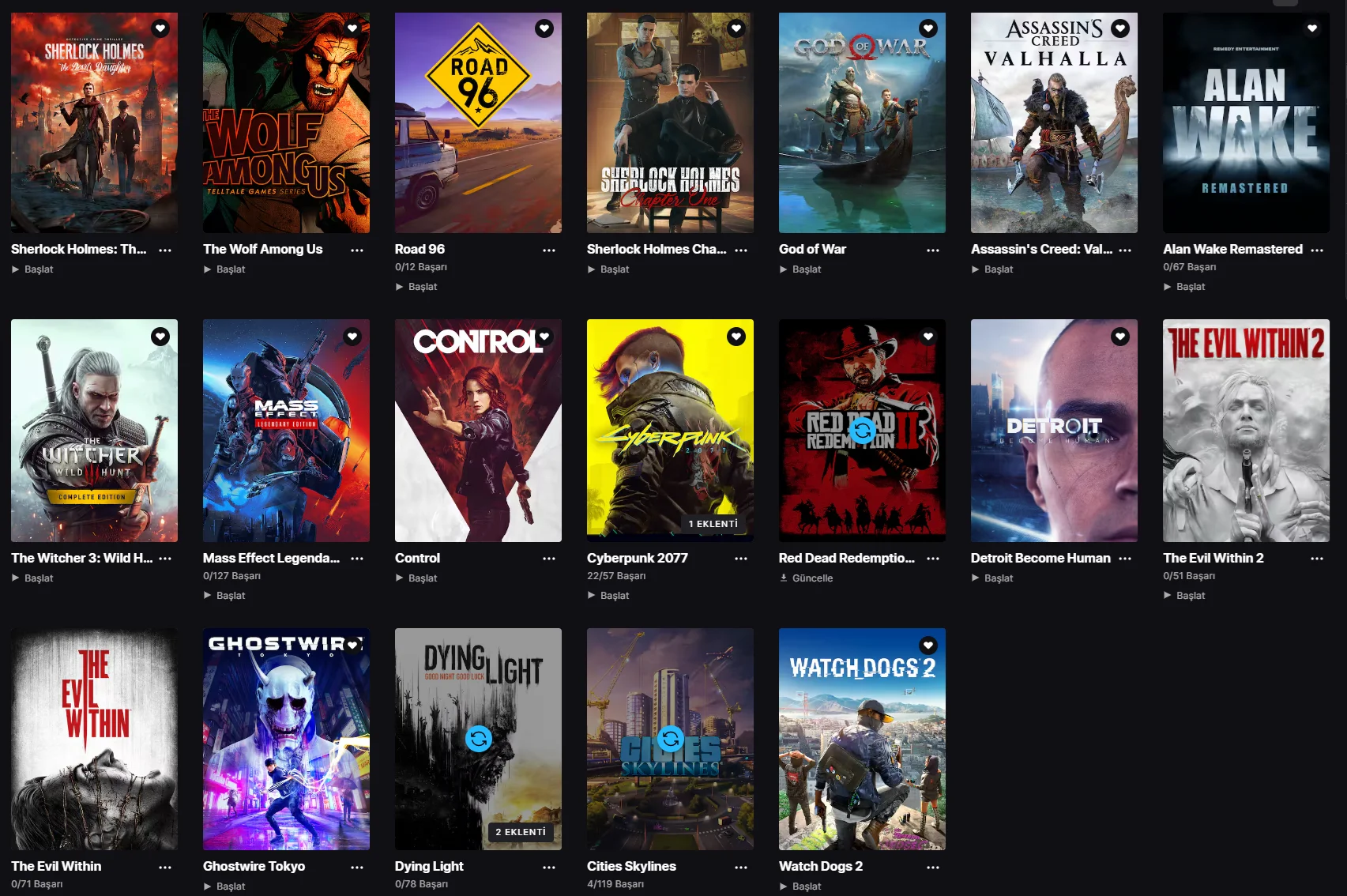Image resolution: width=1347 pixels, height=896 pixels.
Task: Click sync icon on Dying Light cover
Action: (x=478, y=739)
